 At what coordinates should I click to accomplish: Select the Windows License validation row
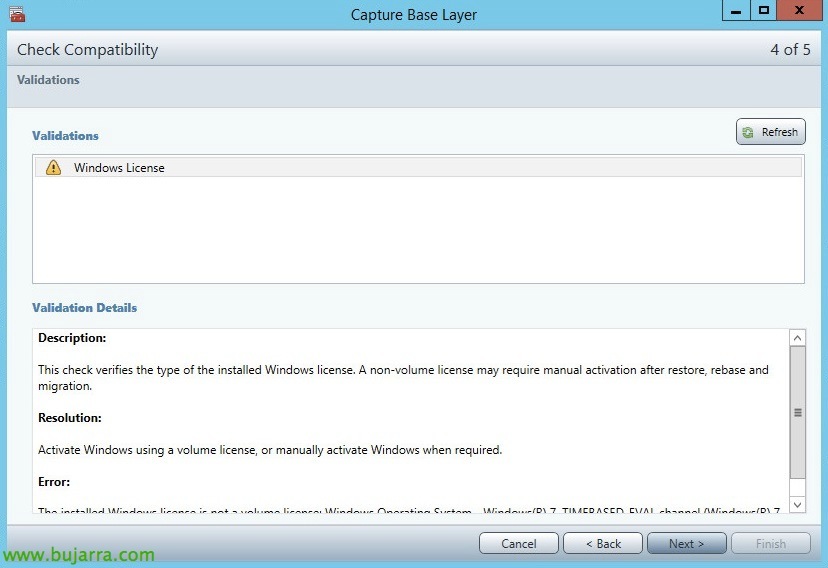click(x=418, y=167)
